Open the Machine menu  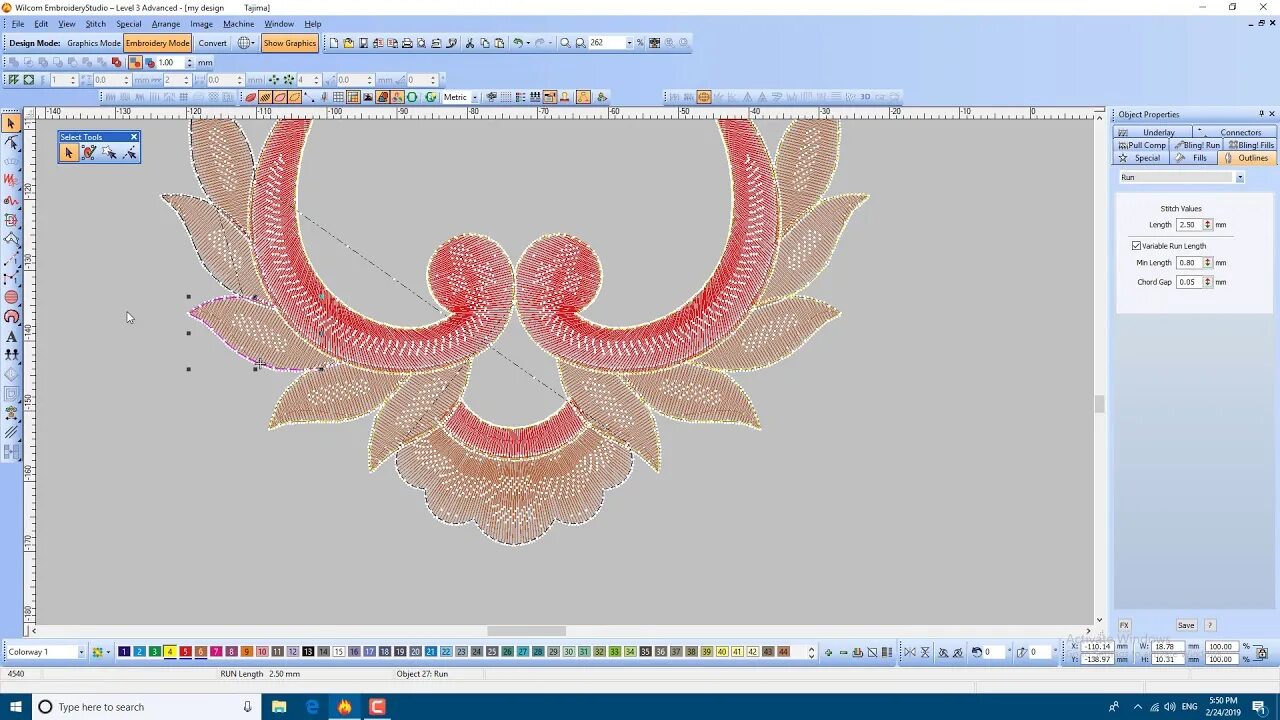pyautogui.click(x=238, y=24)
